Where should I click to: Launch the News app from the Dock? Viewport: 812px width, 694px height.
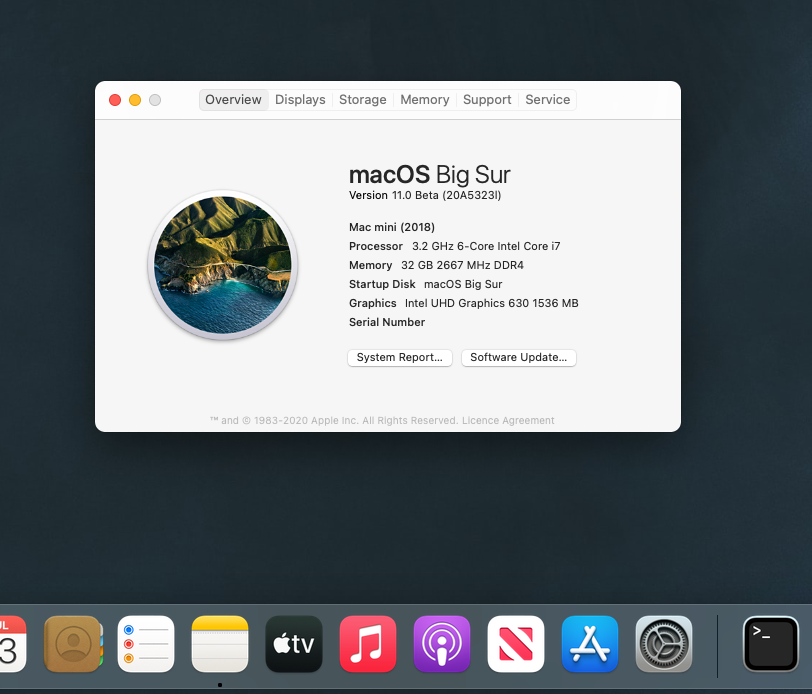pyautogui.click(x=516, y=644)
